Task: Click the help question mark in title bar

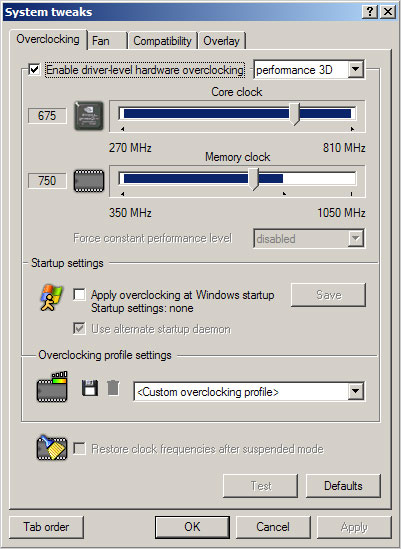Action: tap(370, 12)
